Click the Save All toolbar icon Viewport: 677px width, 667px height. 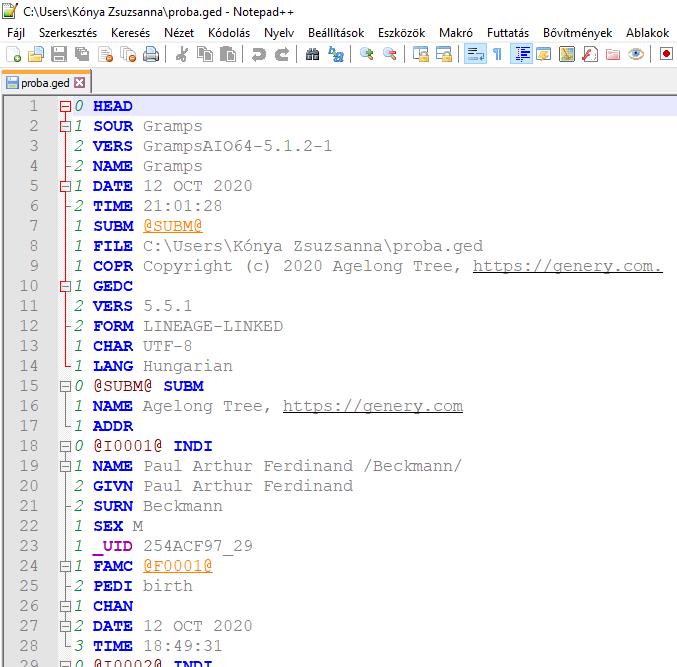tap(82, 55)
